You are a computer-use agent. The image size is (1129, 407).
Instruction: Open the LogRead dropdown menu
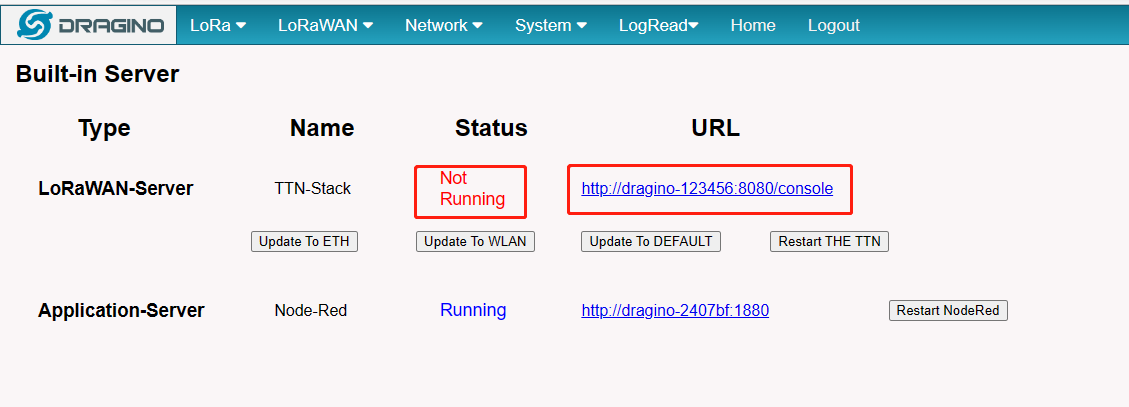coord(659,25)
